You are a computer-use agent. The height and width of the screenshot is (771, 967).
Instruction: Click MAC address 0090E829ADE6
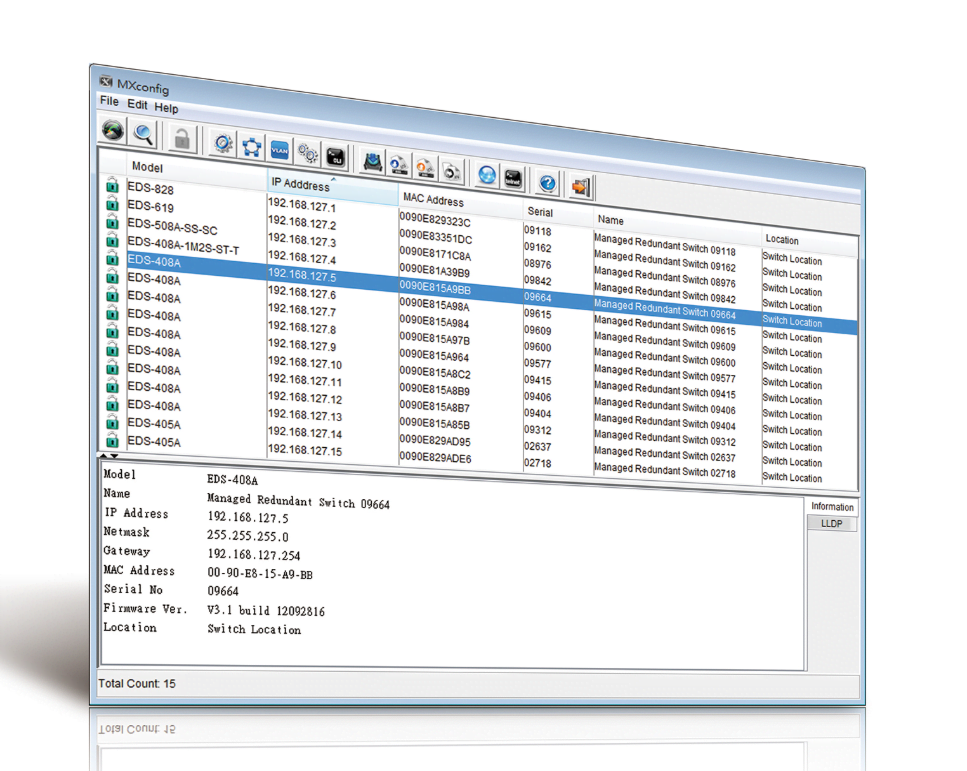click(x=435, y=457)
